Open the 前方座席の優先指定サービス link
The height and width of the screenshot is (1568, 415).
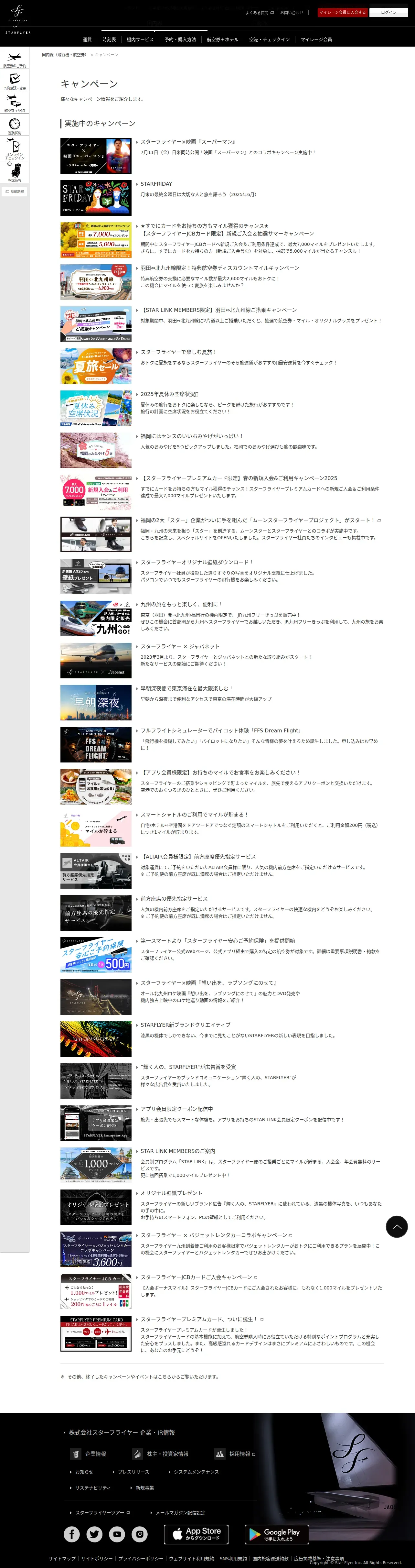(174, 898)
